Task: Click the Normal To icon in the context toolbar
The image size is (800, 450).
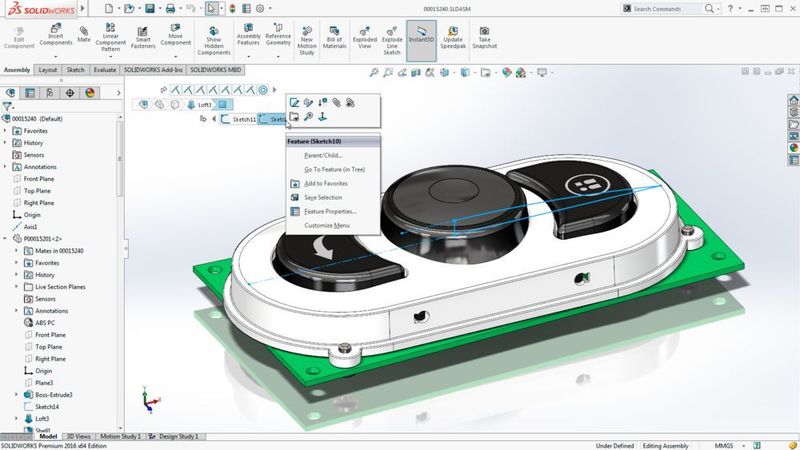Action: point(322,117)
